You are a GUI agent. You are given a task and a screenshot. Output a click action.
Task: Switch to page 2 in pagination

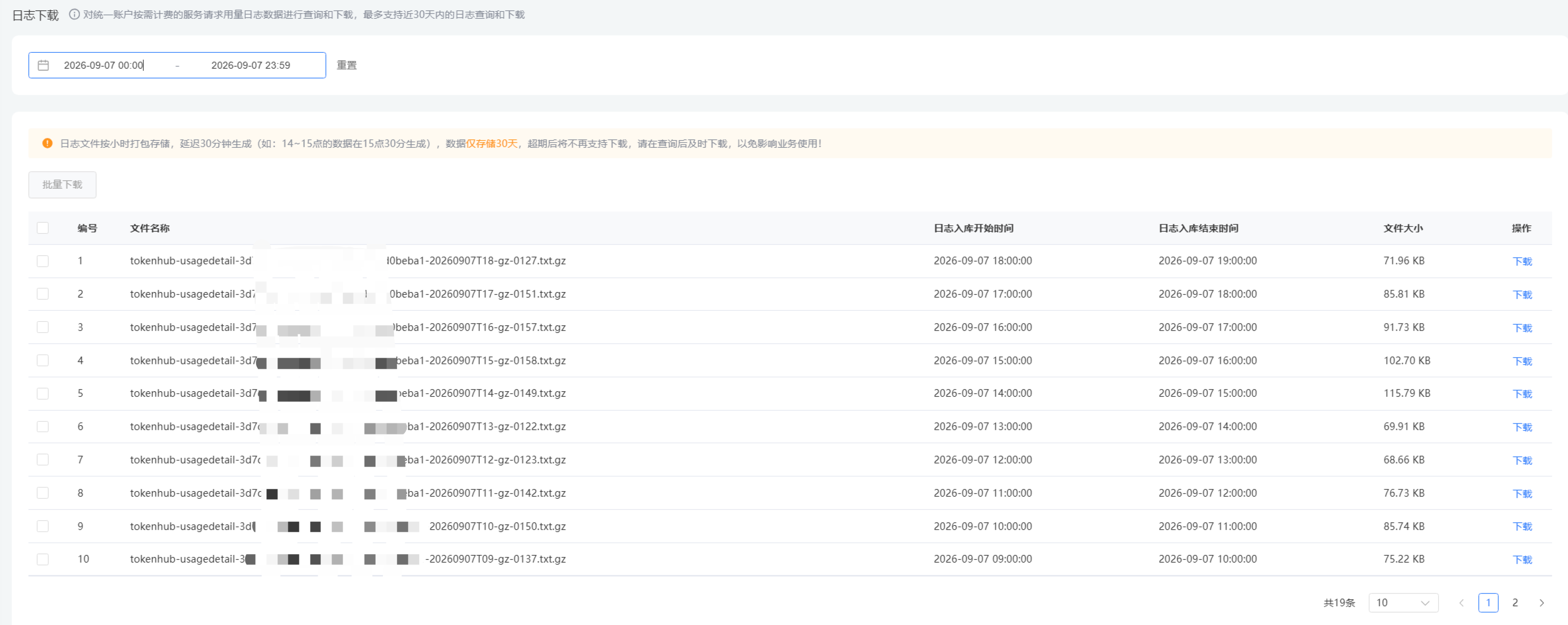pos(1515,603)
